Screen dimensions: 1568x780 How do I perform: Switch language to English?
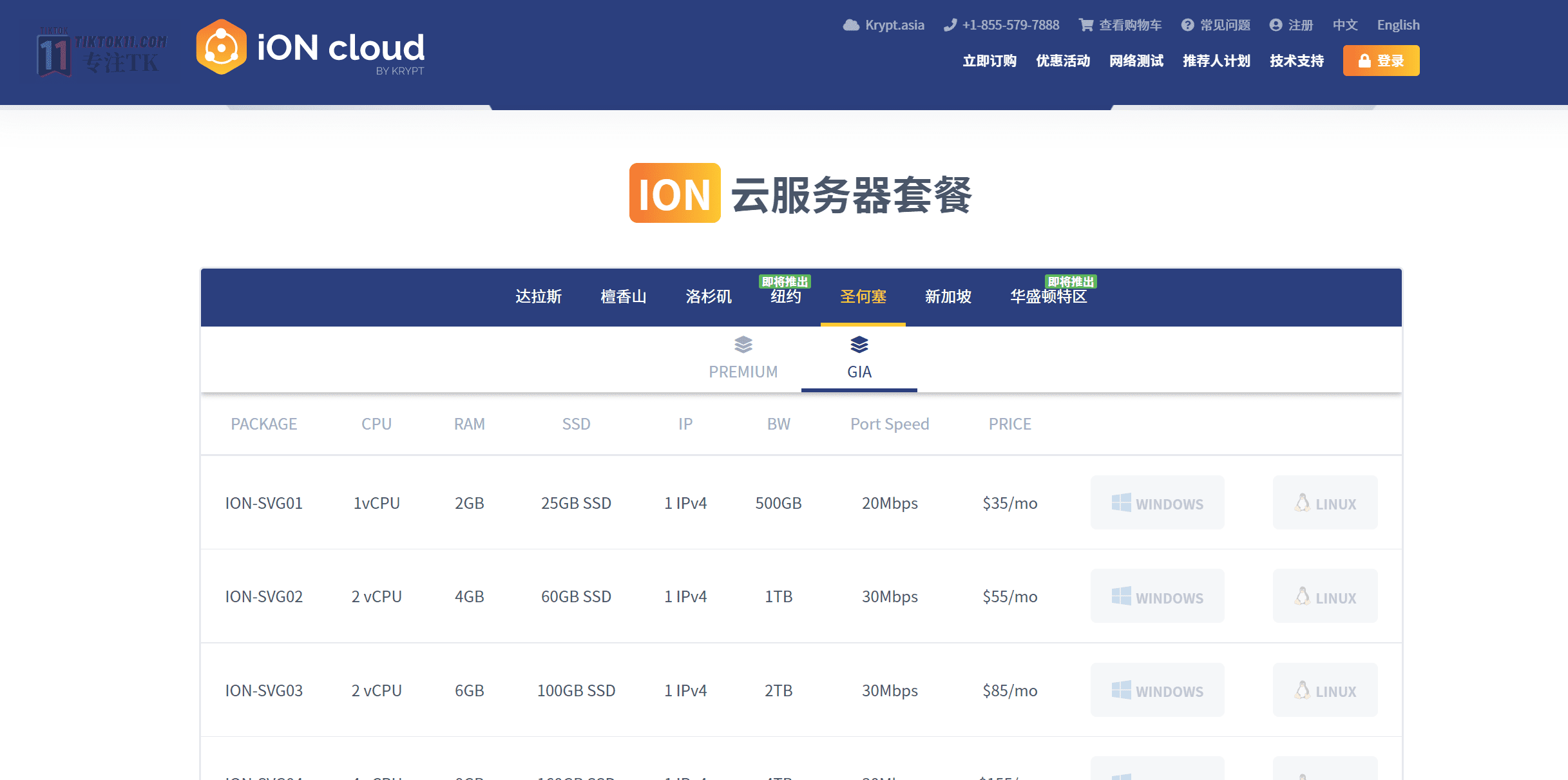[1399, 25]
